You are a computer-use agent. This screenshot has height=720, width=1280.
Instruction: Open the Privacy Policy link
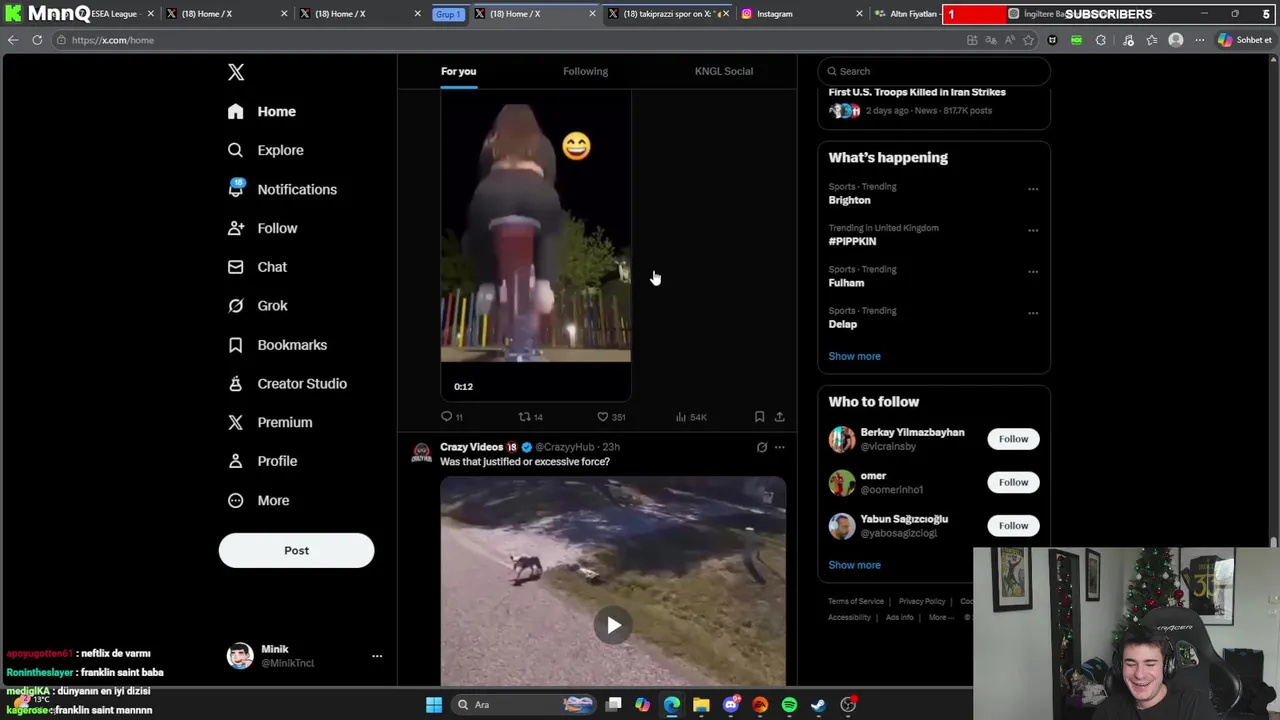(x=922, y=601)
